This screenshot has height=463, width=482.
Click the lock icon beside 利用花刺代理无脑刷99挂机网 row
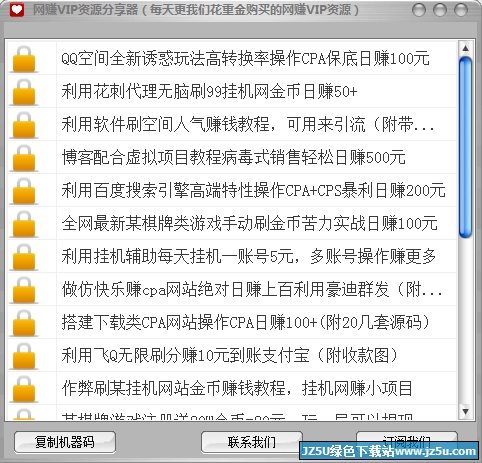coord(24,92)
